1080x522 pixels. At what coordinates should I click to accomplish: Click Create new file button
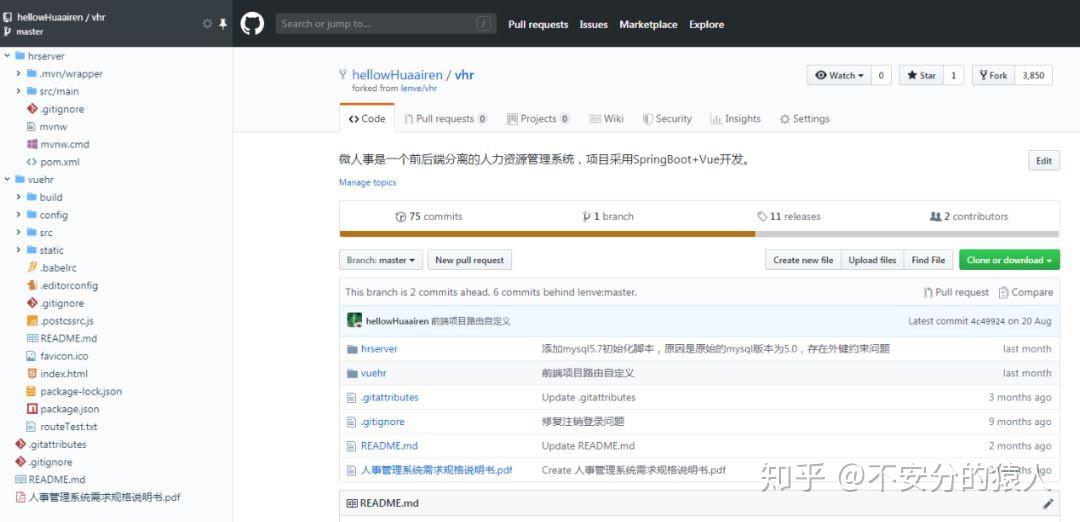tap(803, 260)
